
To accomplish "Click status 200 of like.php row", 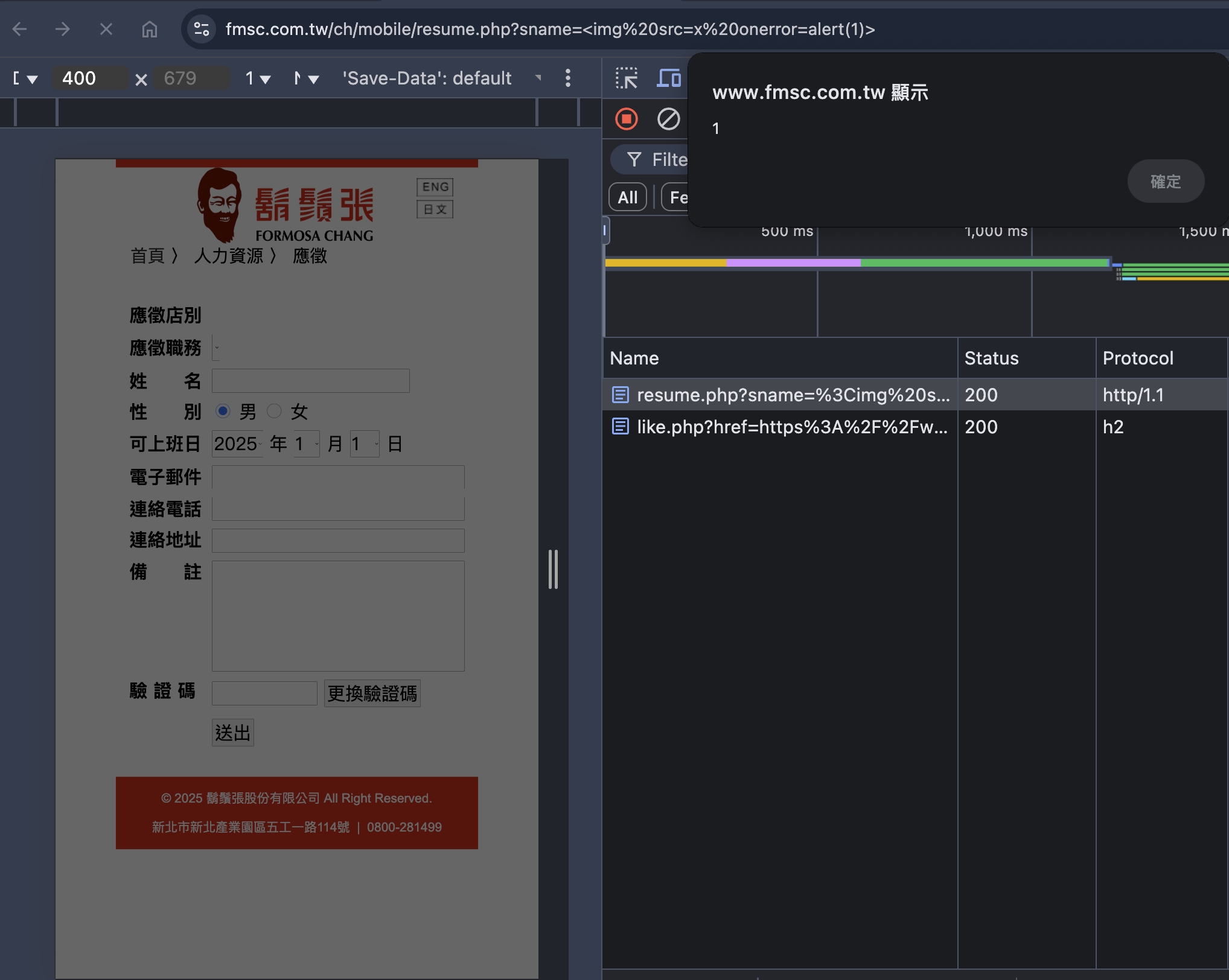I will pyautogui.click(x=981, y=427).
